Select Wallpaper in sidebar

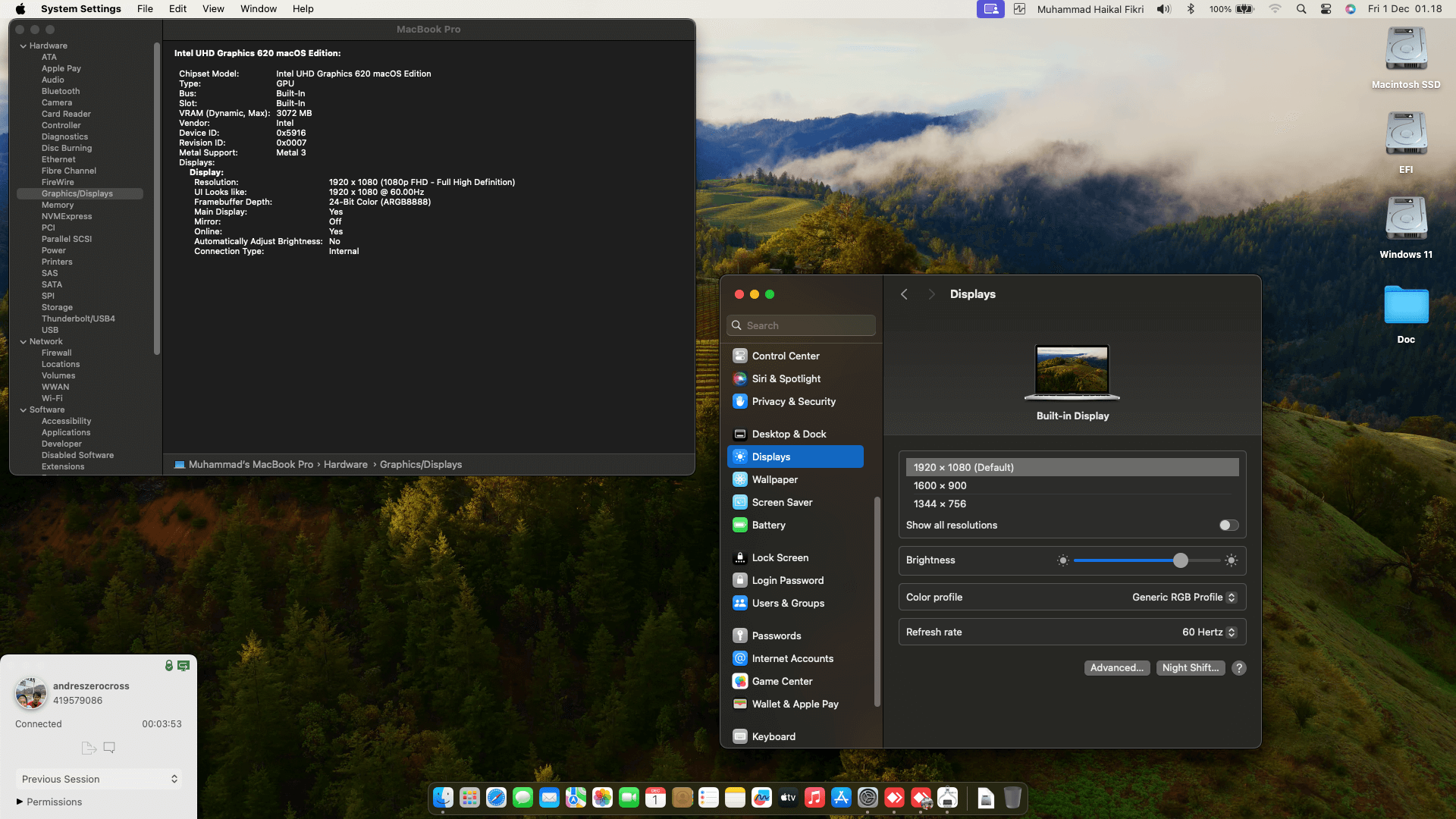pyautogui.click(x=774, y=479)
